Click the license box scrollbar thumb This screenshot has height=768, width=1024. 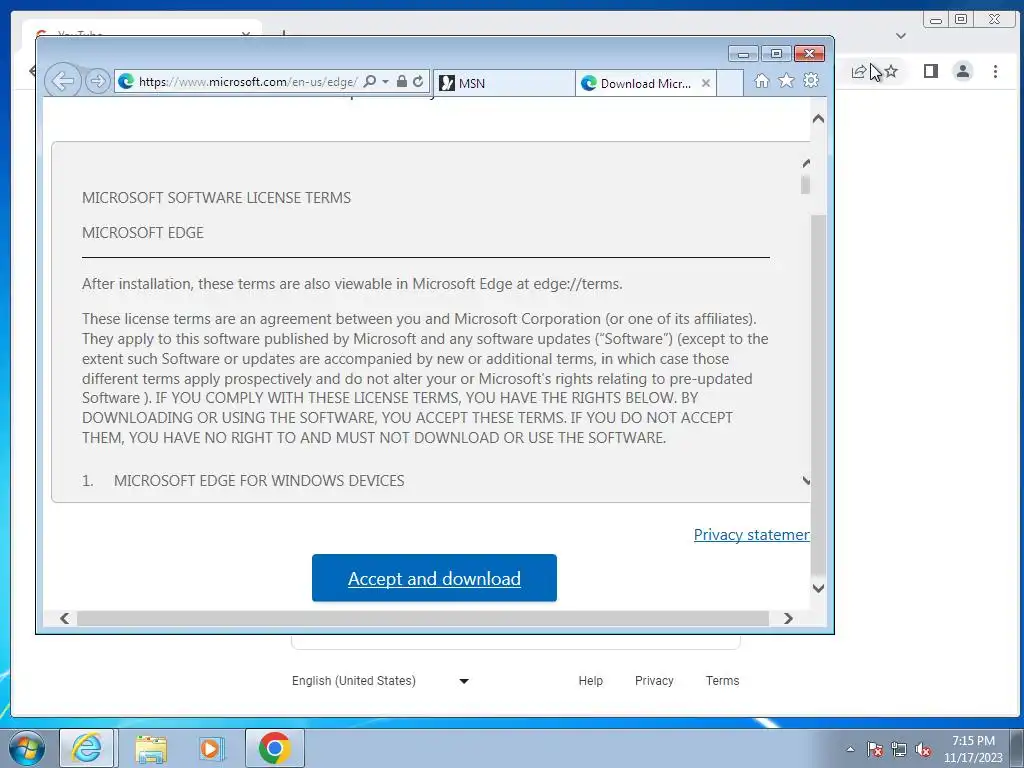coord(805,184)
